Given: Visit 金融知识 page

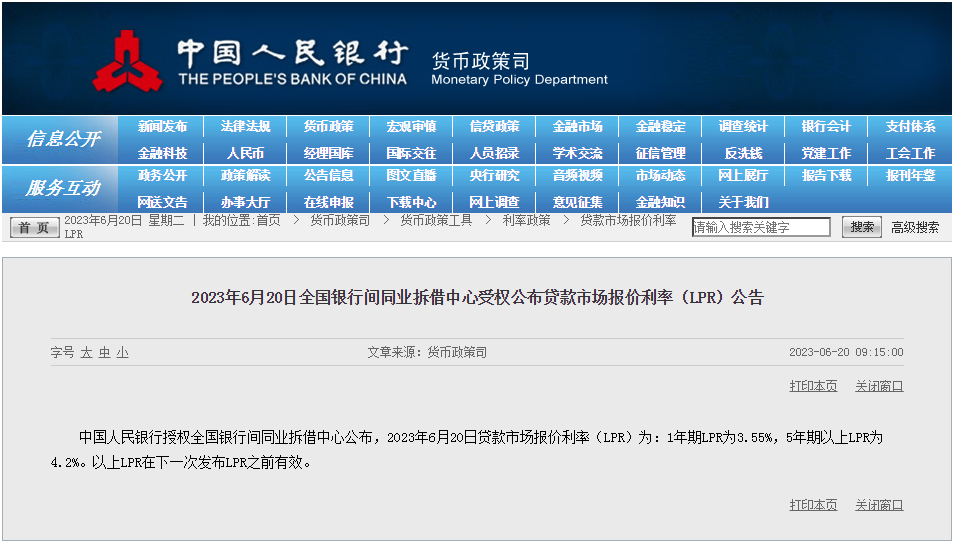Looking at the screenshot, I should point(661,202).
